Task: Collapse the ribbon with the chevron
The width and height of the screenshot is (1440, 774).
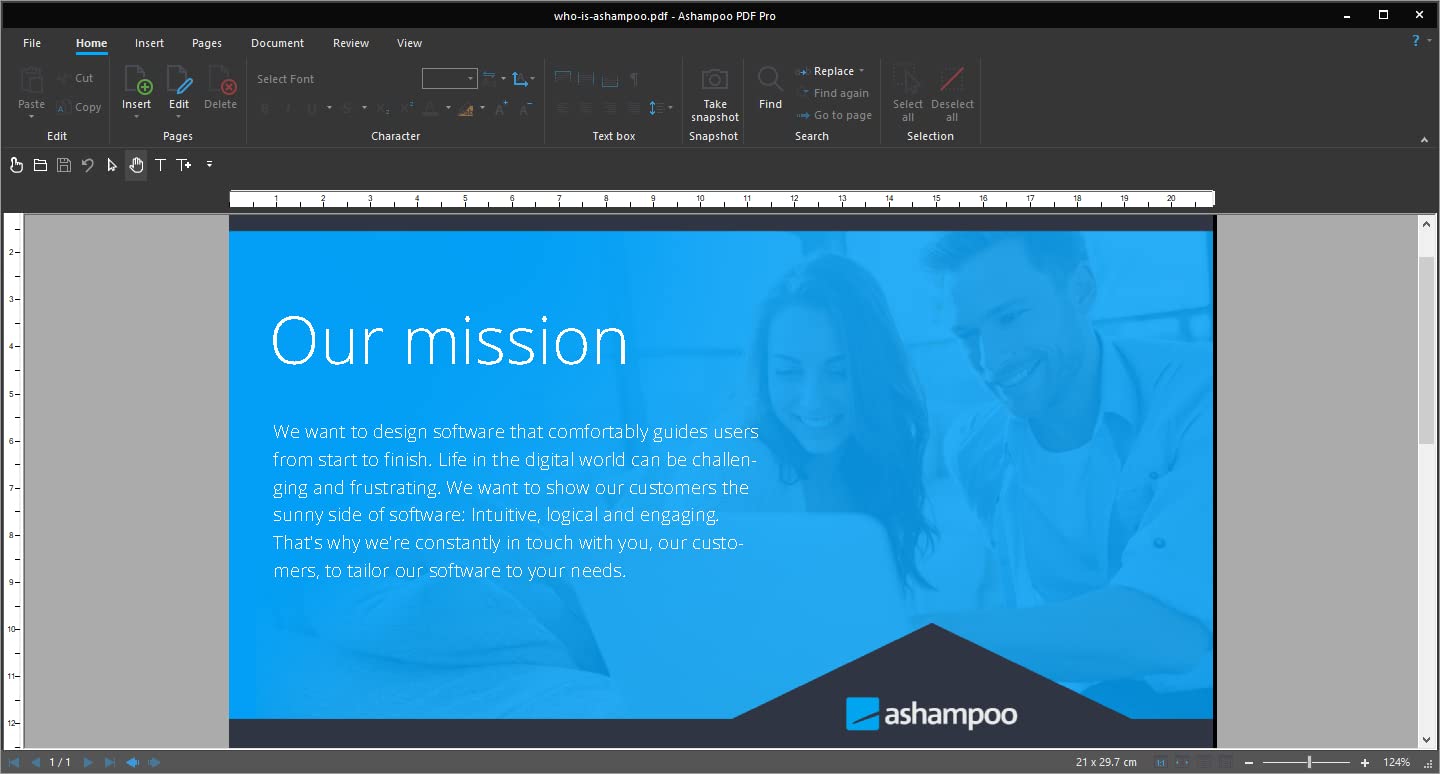Action: tap(1424, 141)
